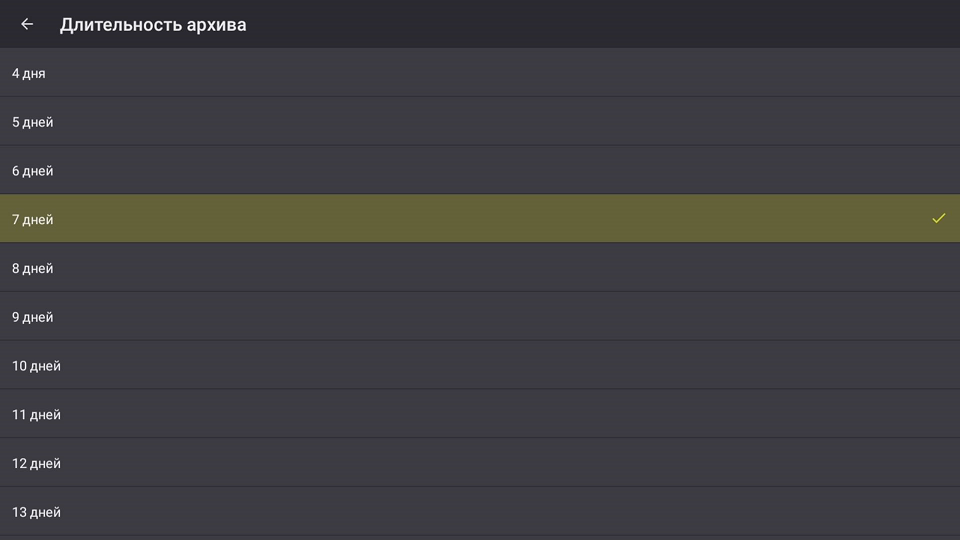960x540 pixels.
Task: Tap the "13 дней" option
Action: [480, 512]
